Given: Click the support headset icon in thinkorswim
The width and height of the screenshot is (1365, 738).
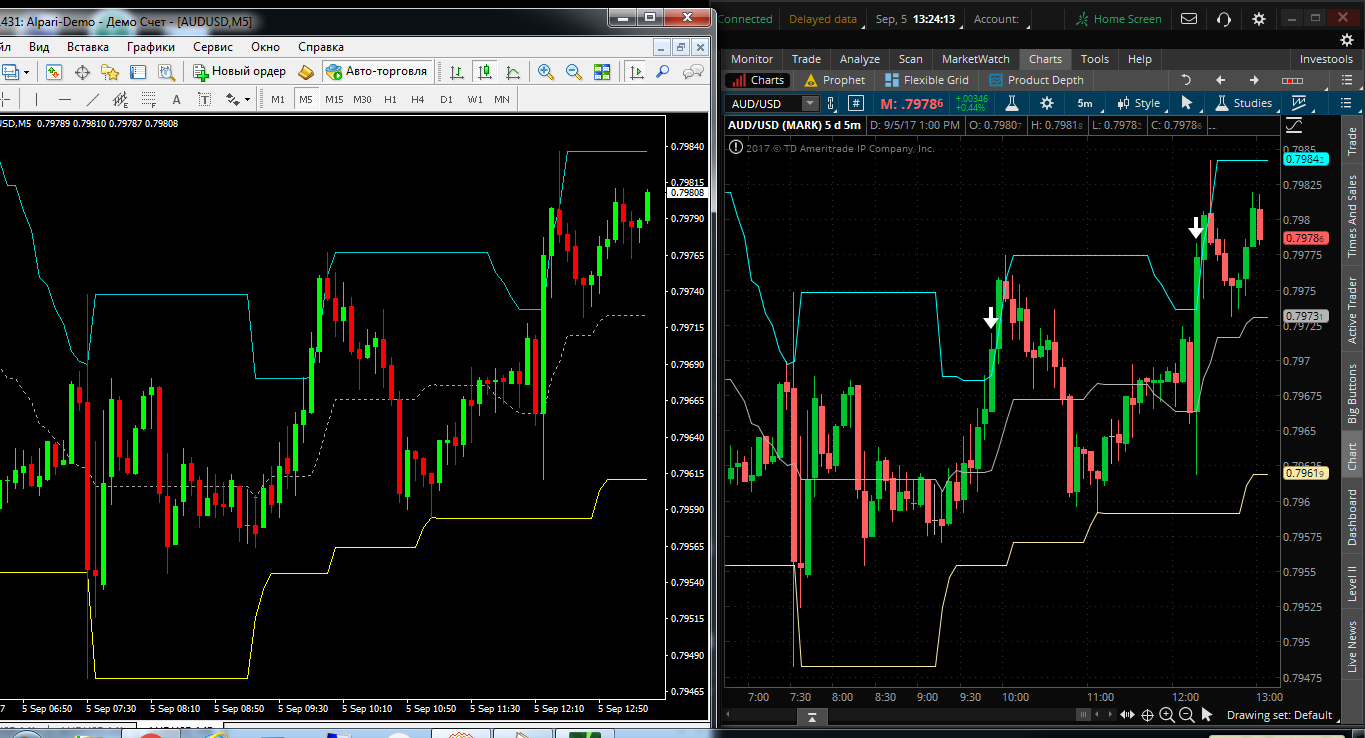Looking at the screenshot, I should 1223,19.
